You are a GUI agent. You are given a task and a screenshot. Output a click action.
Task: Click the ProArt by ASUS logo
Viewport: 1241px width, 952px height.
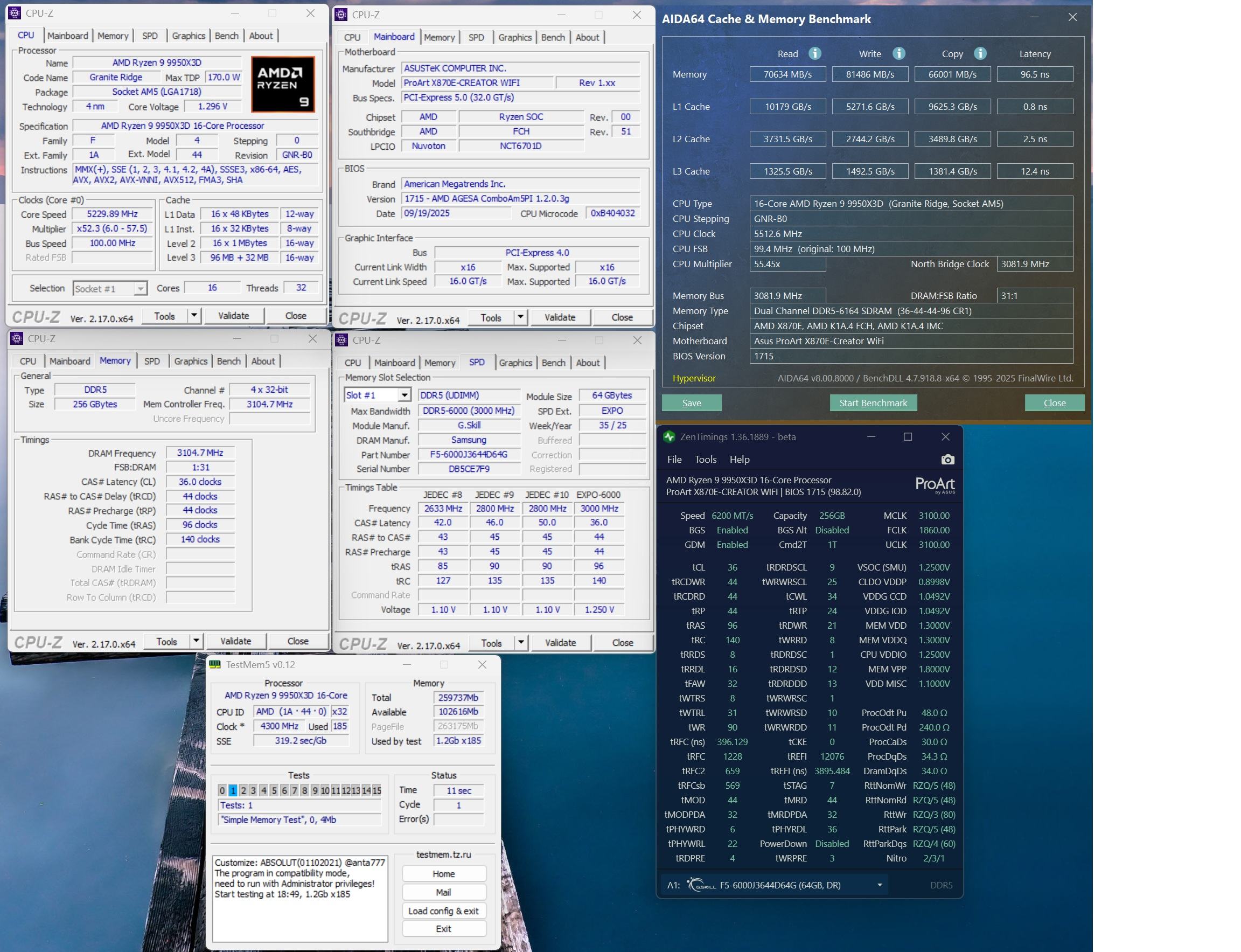935,485
